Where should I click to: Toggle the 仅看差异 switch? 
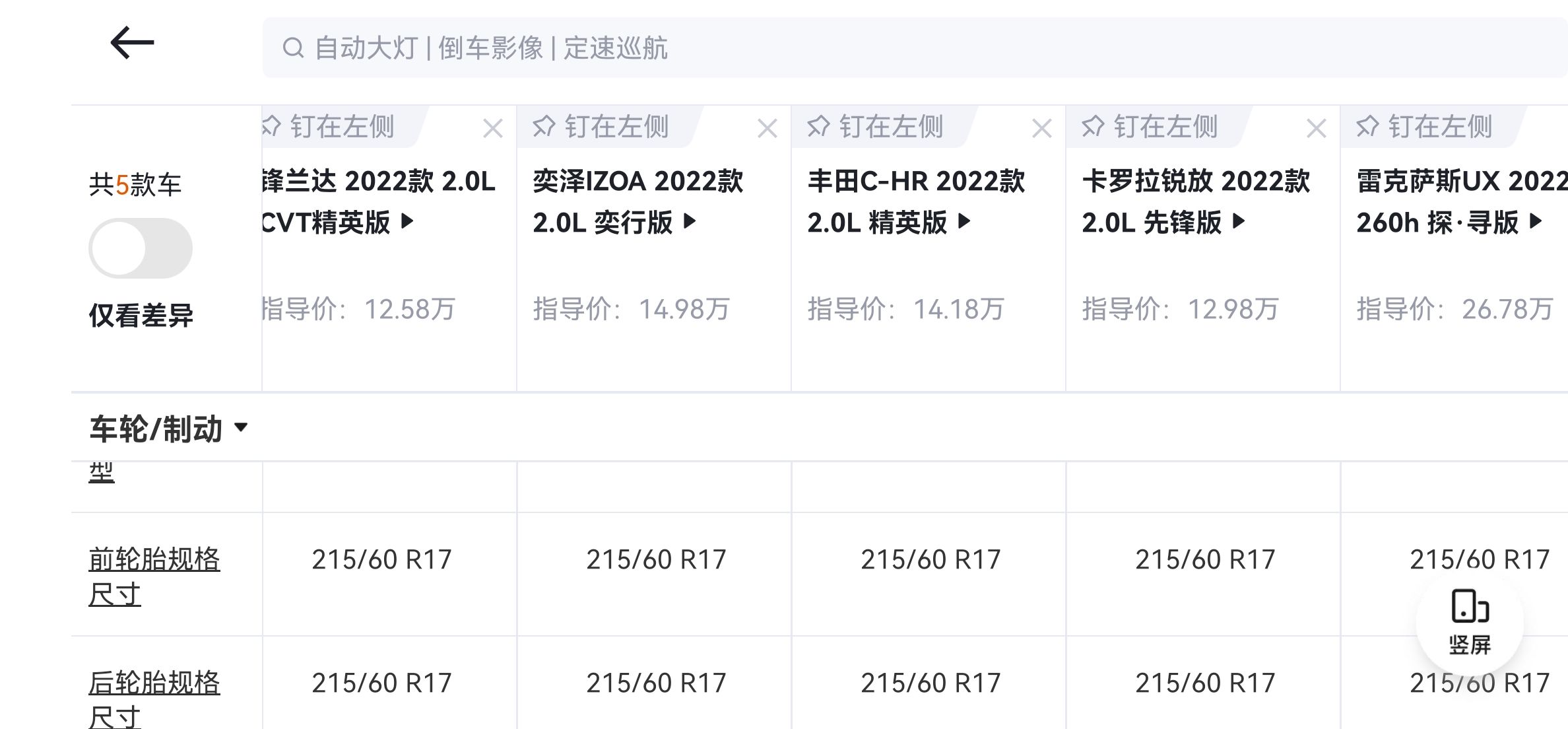[x=141, y=249]
